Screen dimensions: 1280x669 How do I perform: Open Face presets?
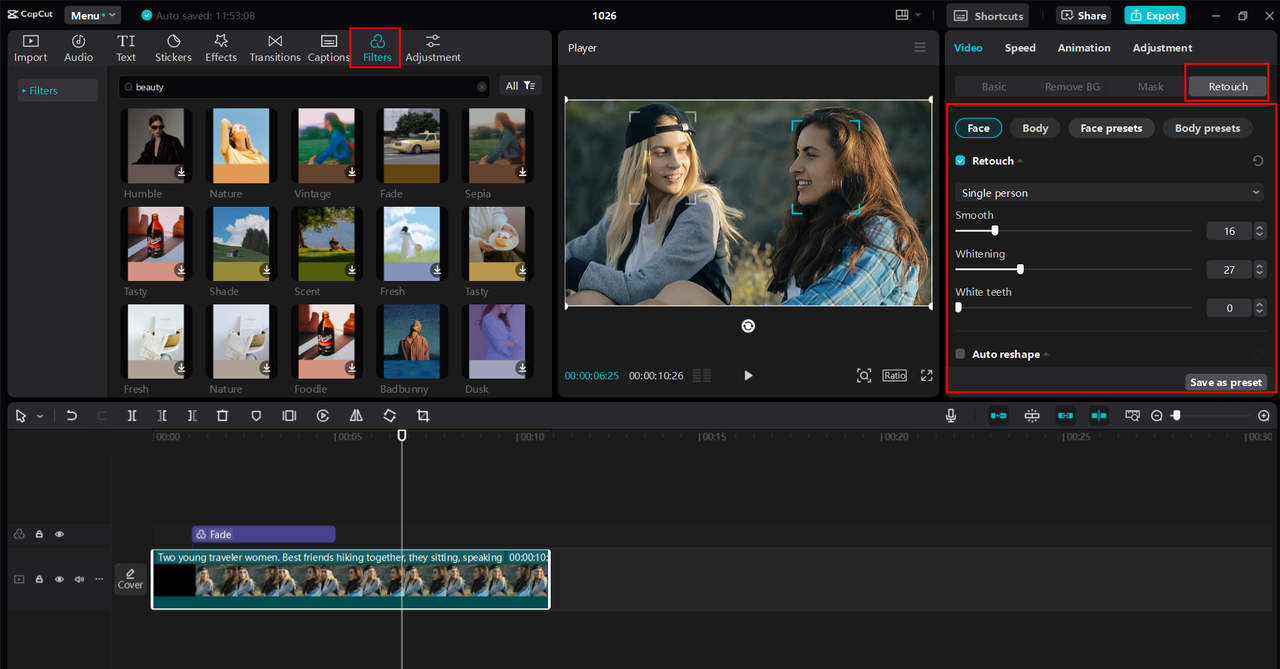pyautogui.click(x=1111, y=128)
